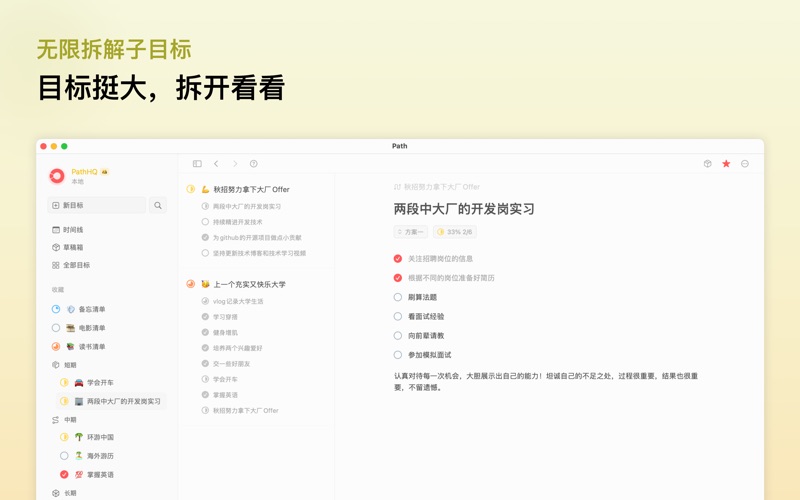800x500 pixels.
Task: Open the more options circle icon
Action: pyautogui.click(x=745, y=164)
